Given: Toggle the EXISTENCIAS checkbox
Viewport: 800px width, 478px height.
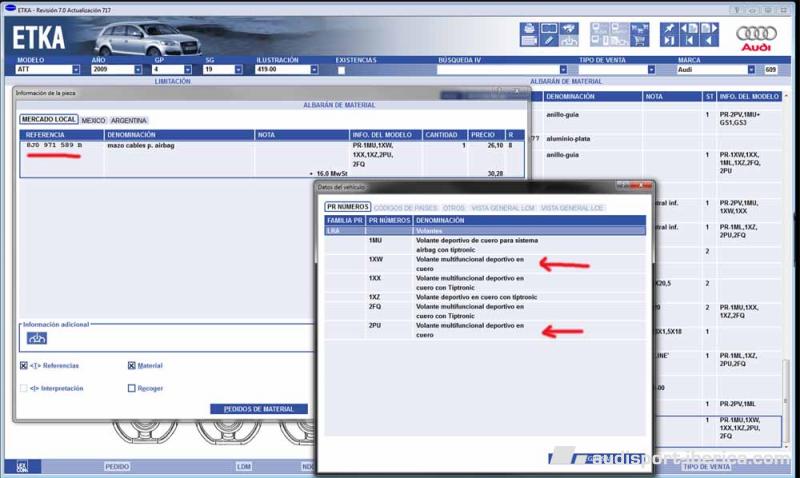Looking at the screenshot, I should (341, 70).
